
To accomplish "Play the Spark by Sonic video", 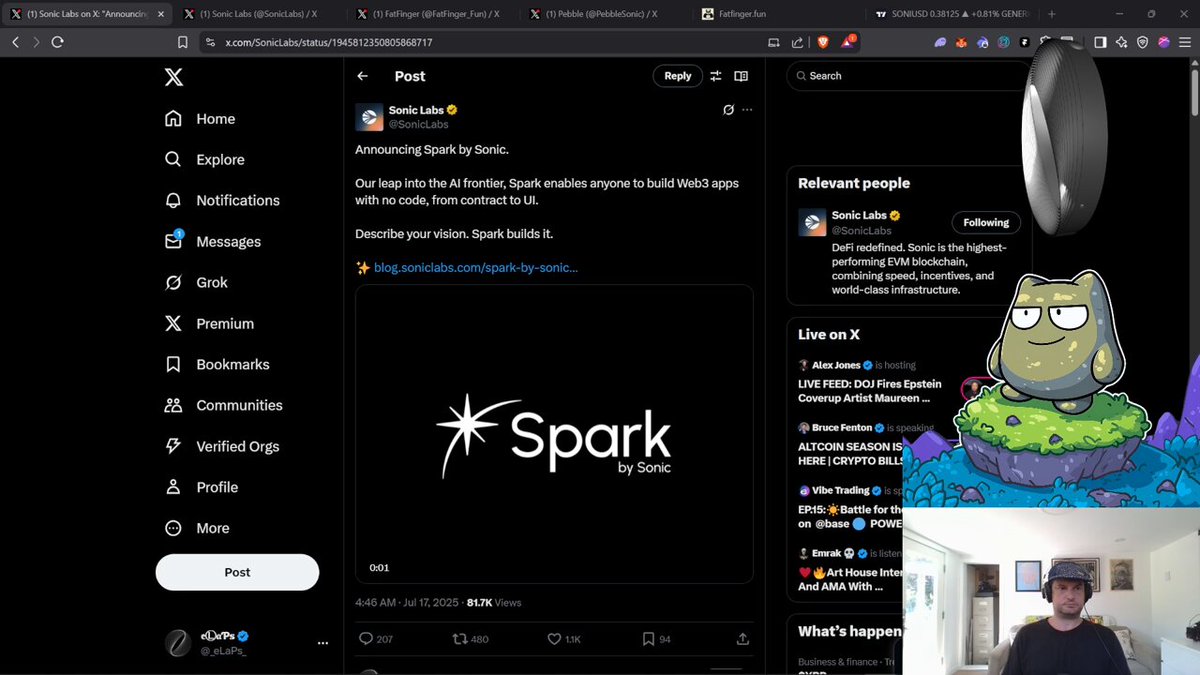I will [x=554, y=434].
